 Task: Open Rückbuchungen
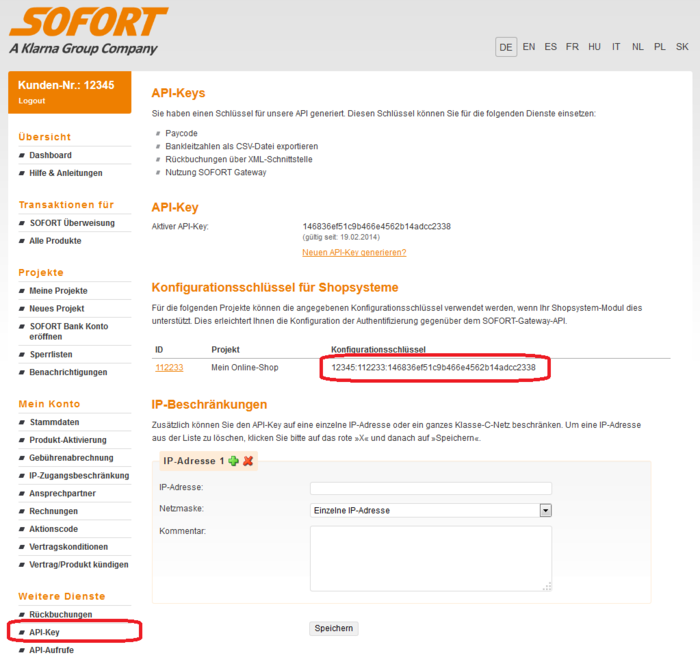pyautogui.click(x=61, y=614)
